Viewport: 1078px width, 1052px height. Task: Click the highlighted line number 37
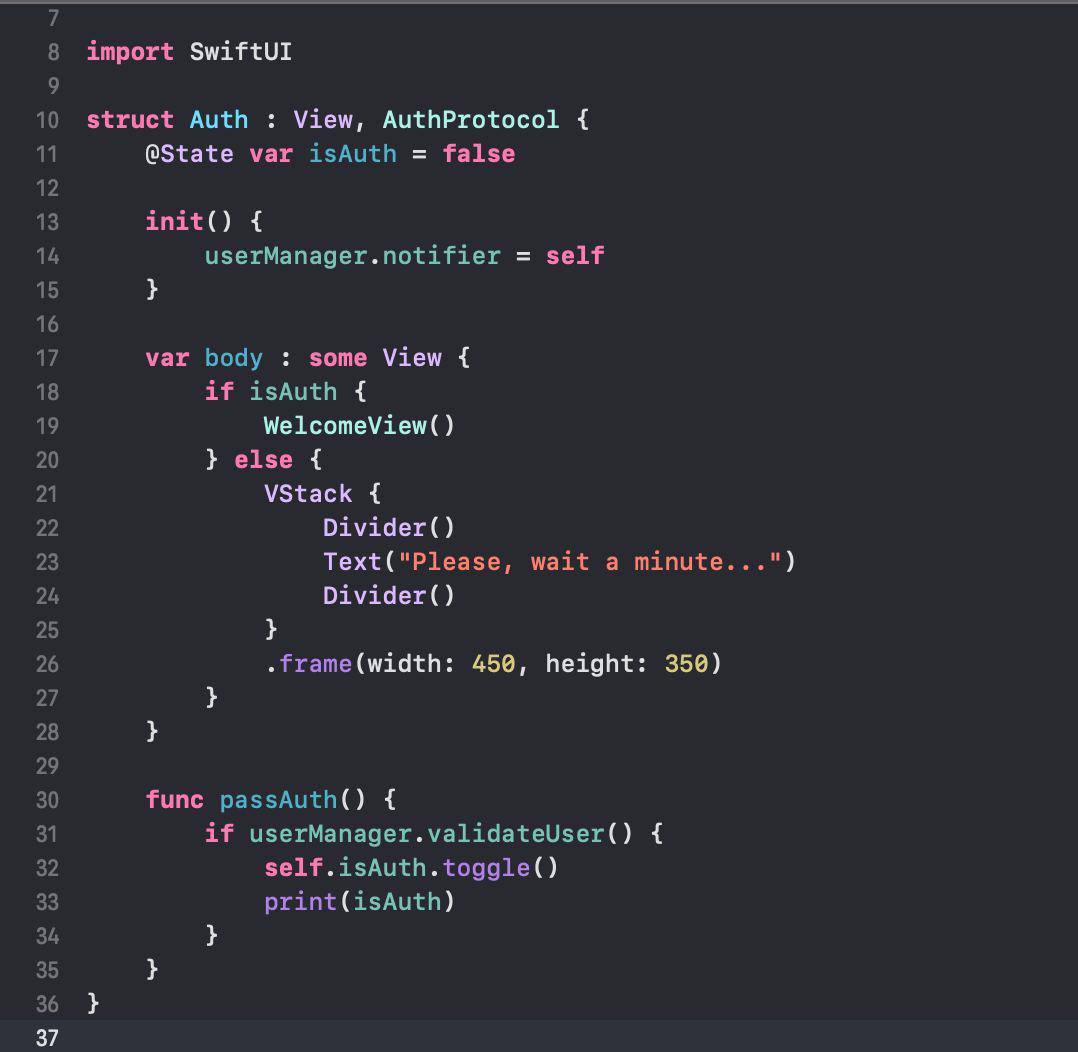point(47,1038)
